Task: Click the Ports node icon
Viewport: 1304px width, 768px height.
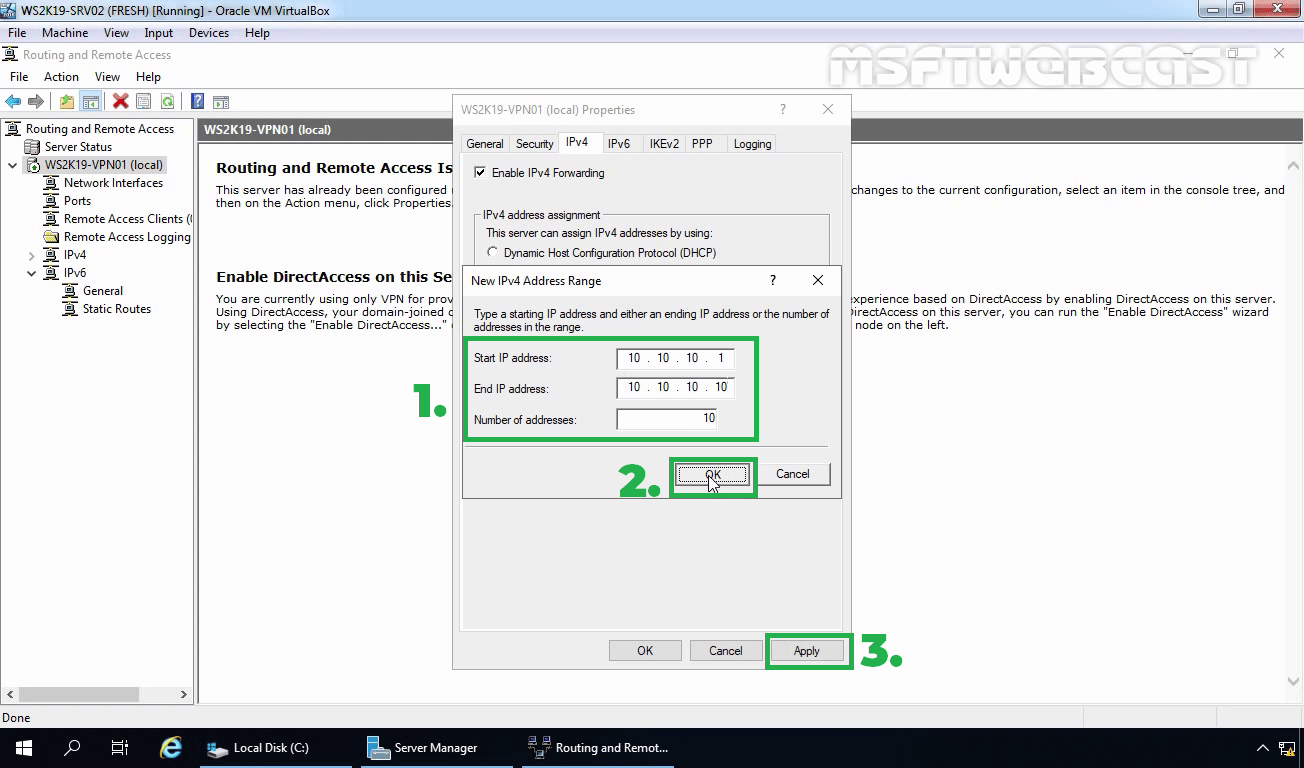Action: (52, 201)
